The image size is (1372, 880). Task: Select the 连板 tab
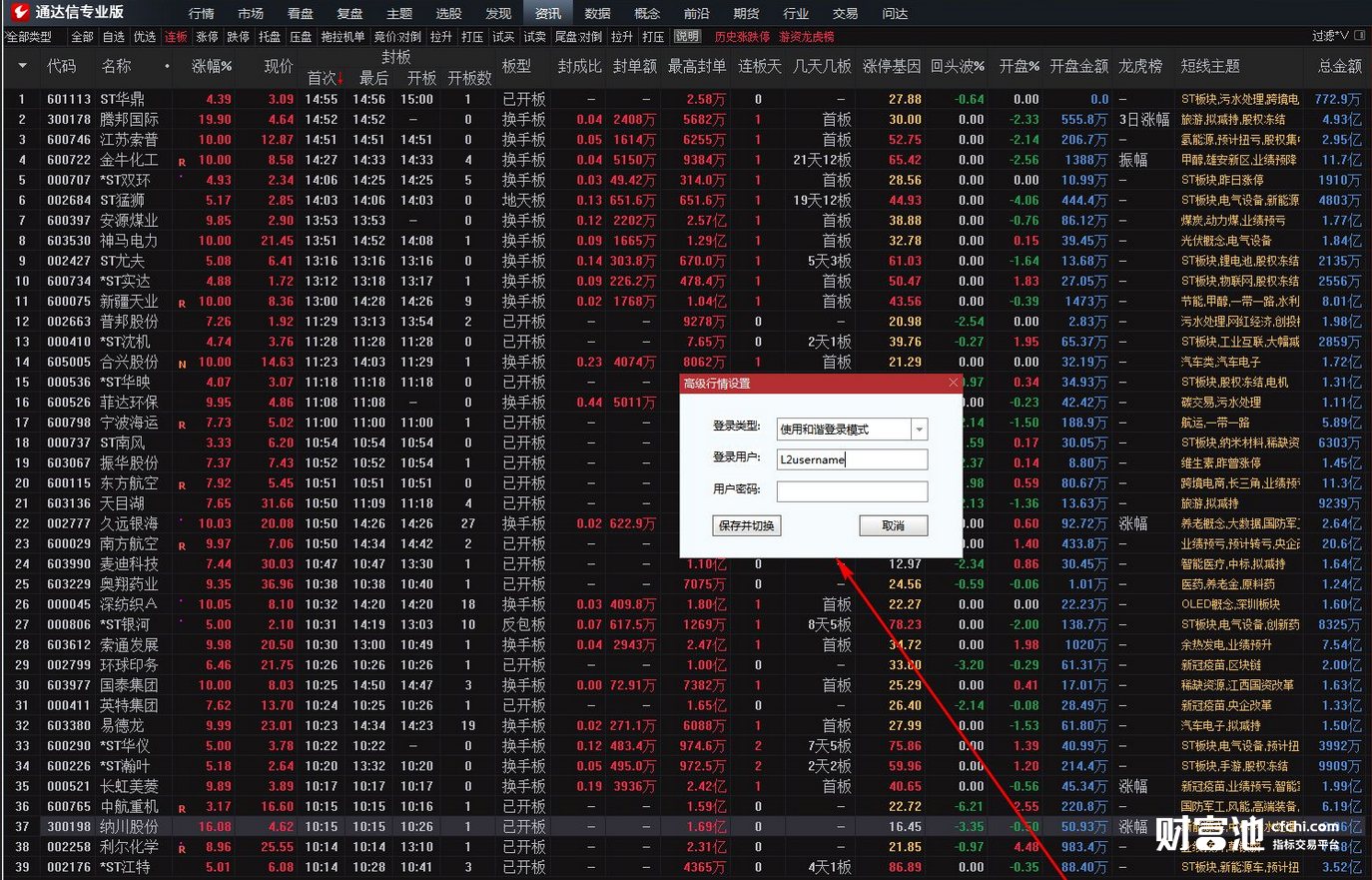tap(176, 37)
